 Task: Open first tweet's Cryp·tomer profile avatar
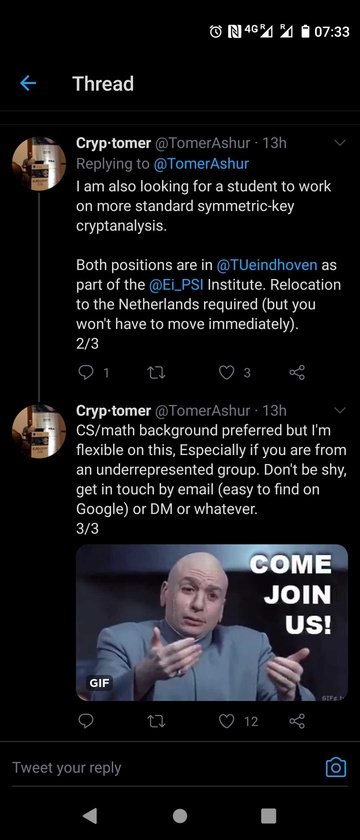(39, 163)
